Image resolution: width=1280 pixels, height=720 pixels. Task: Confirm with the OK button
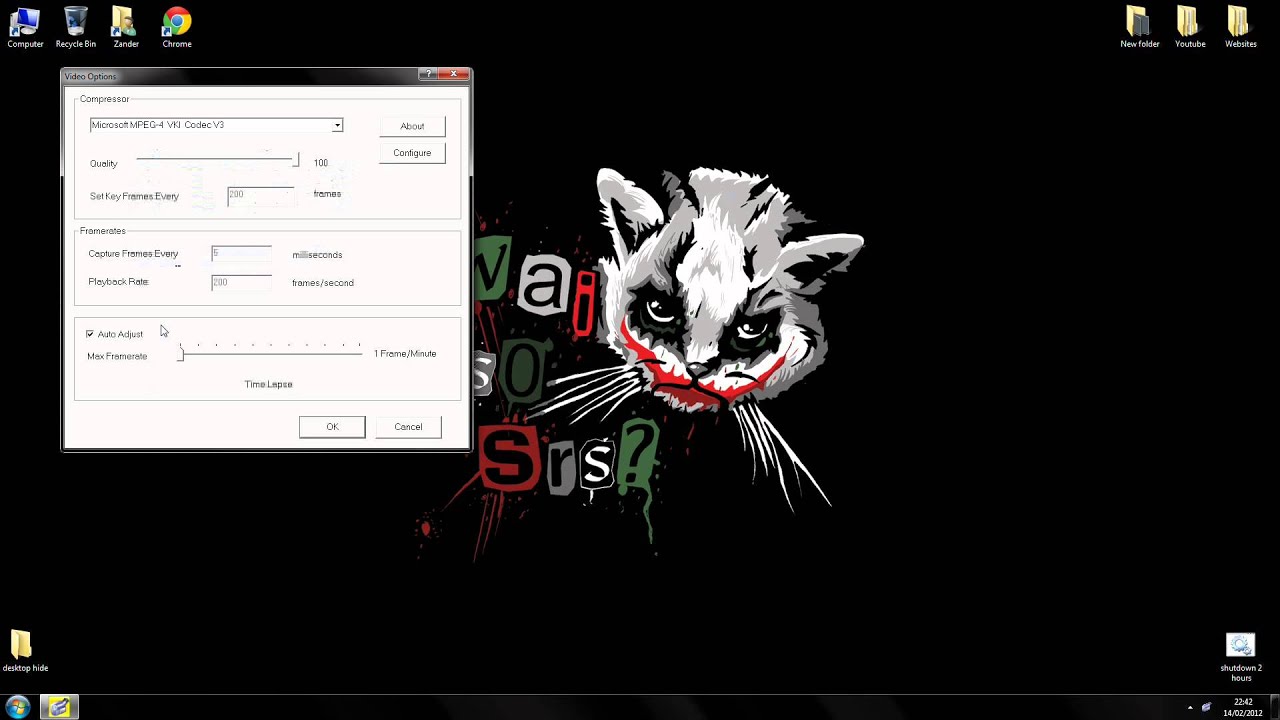pyautogui.click(x=332, y=427)
